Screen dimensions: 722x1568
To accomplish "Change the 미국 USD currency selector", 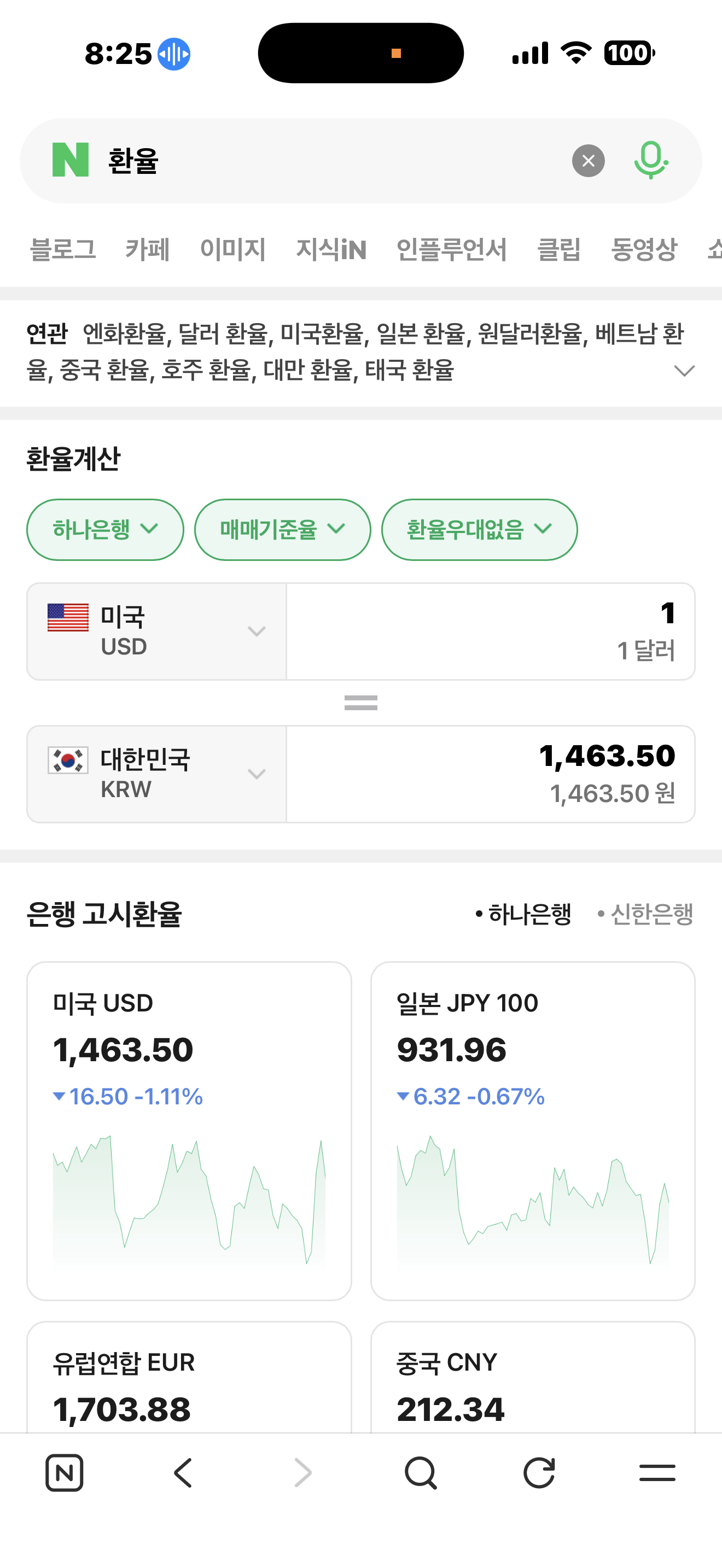I will click(156, 632).
